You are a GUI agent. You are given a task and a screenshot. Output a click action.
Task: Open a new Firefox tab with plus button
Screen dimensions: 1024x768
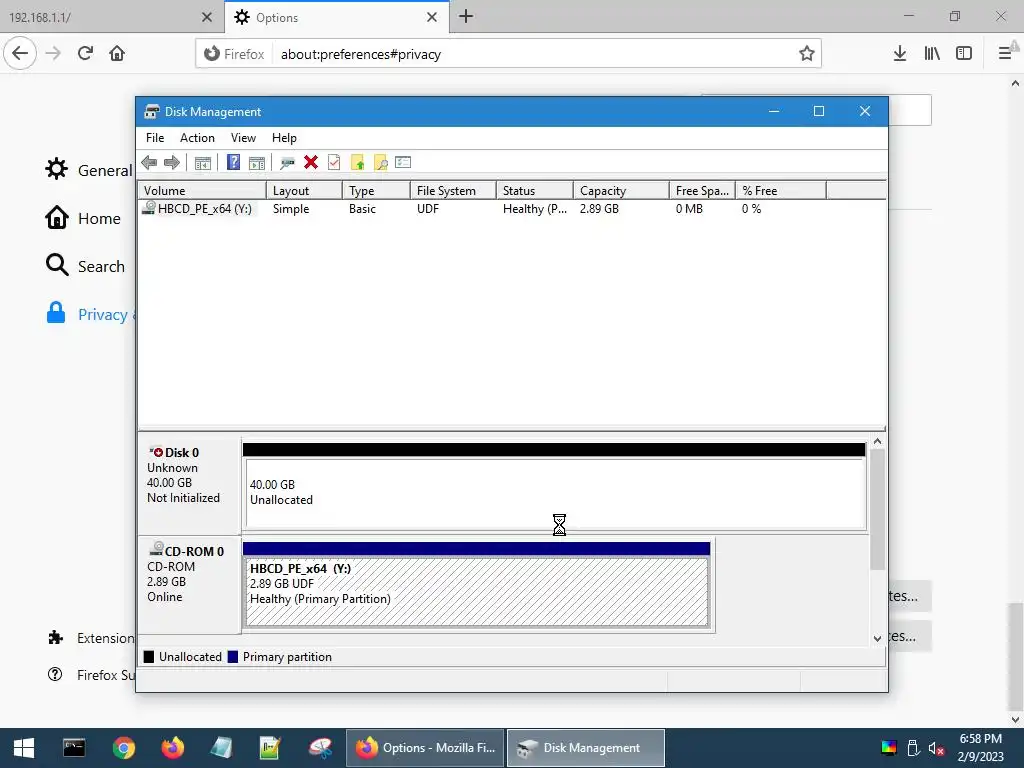pyautogui.click(x=466, y=17)
